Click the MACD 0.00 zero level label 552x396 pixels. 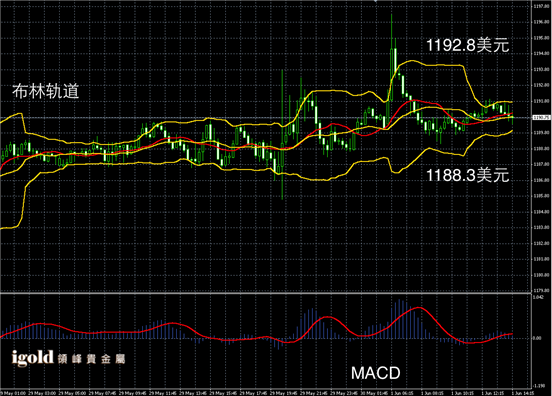[x=537, y=338]
